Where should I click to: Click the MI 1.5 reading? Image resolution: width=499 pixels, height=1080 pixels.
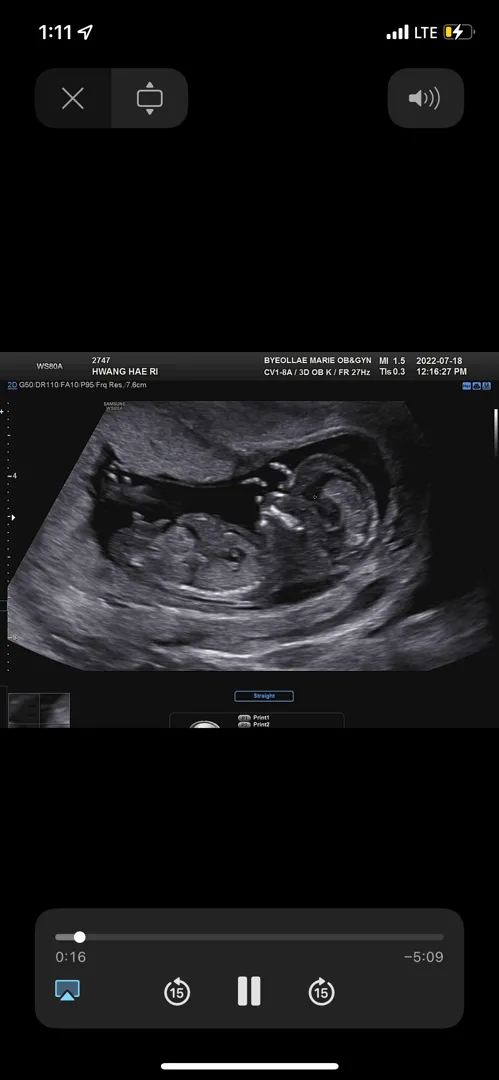point(392,360)
